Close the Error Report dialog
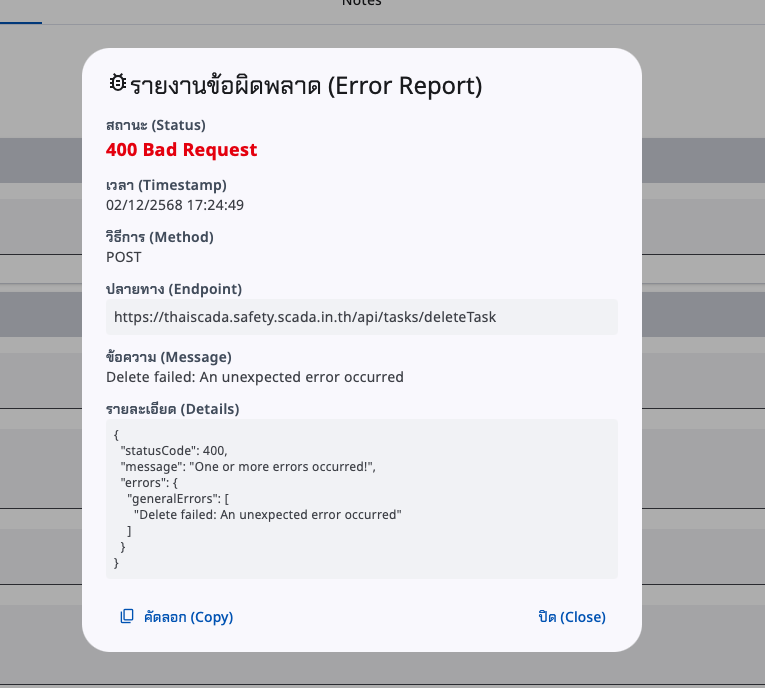Image resolution: width=765 pixels, height=688 pixels. [572, 617]
